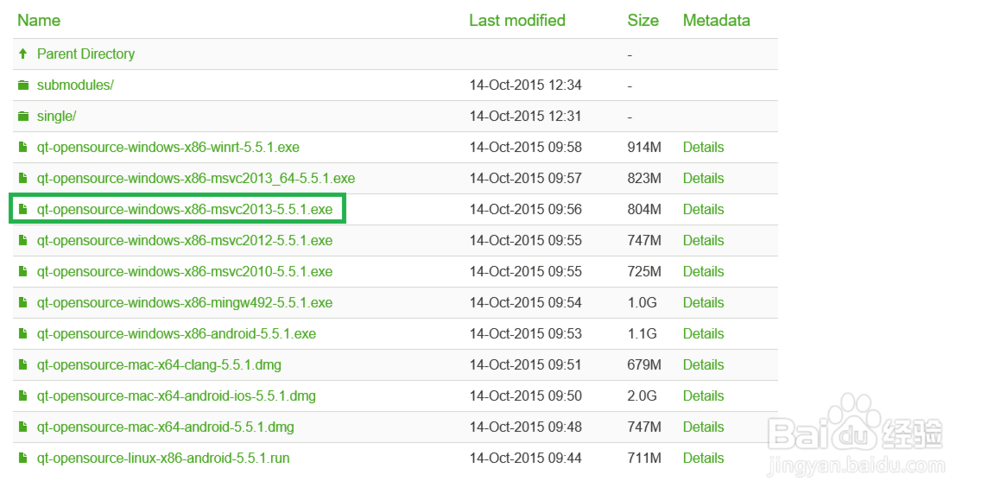Download qt-opensource-windows-x86-winrt-5.5.1.exe

(168, 147)
